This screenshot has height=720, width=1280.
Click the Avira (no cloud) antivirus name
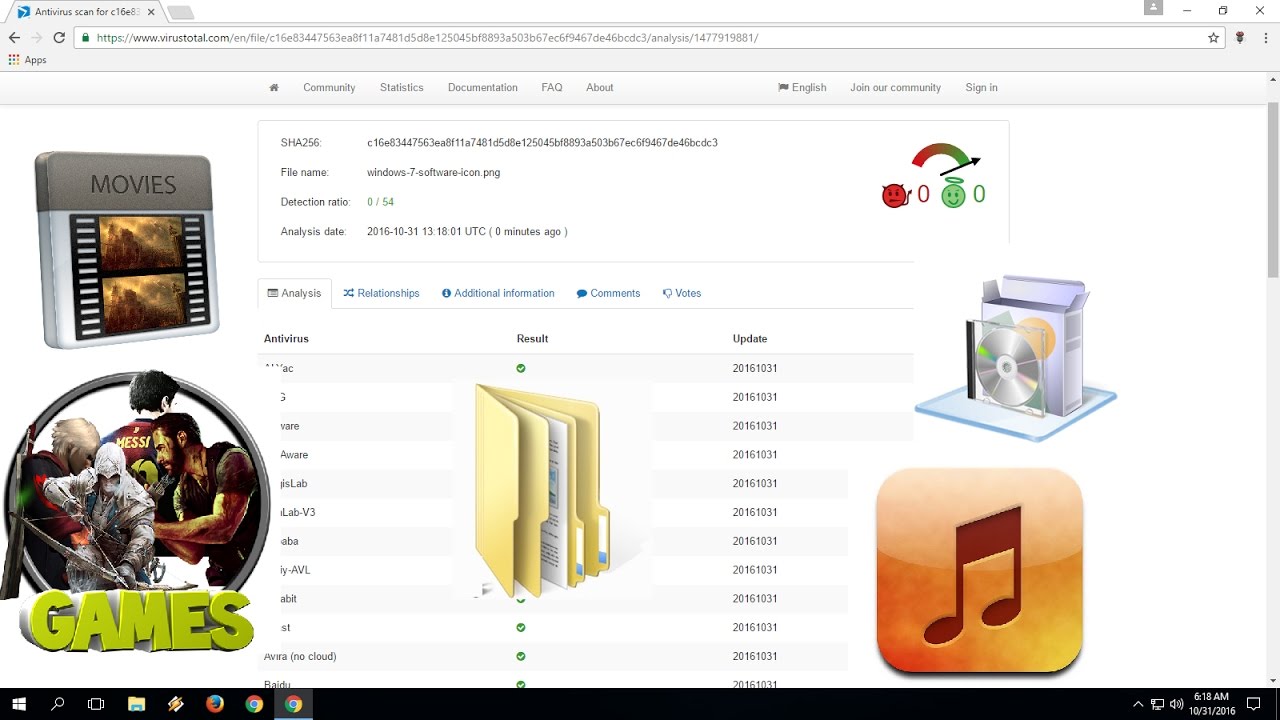pos(300,657)
